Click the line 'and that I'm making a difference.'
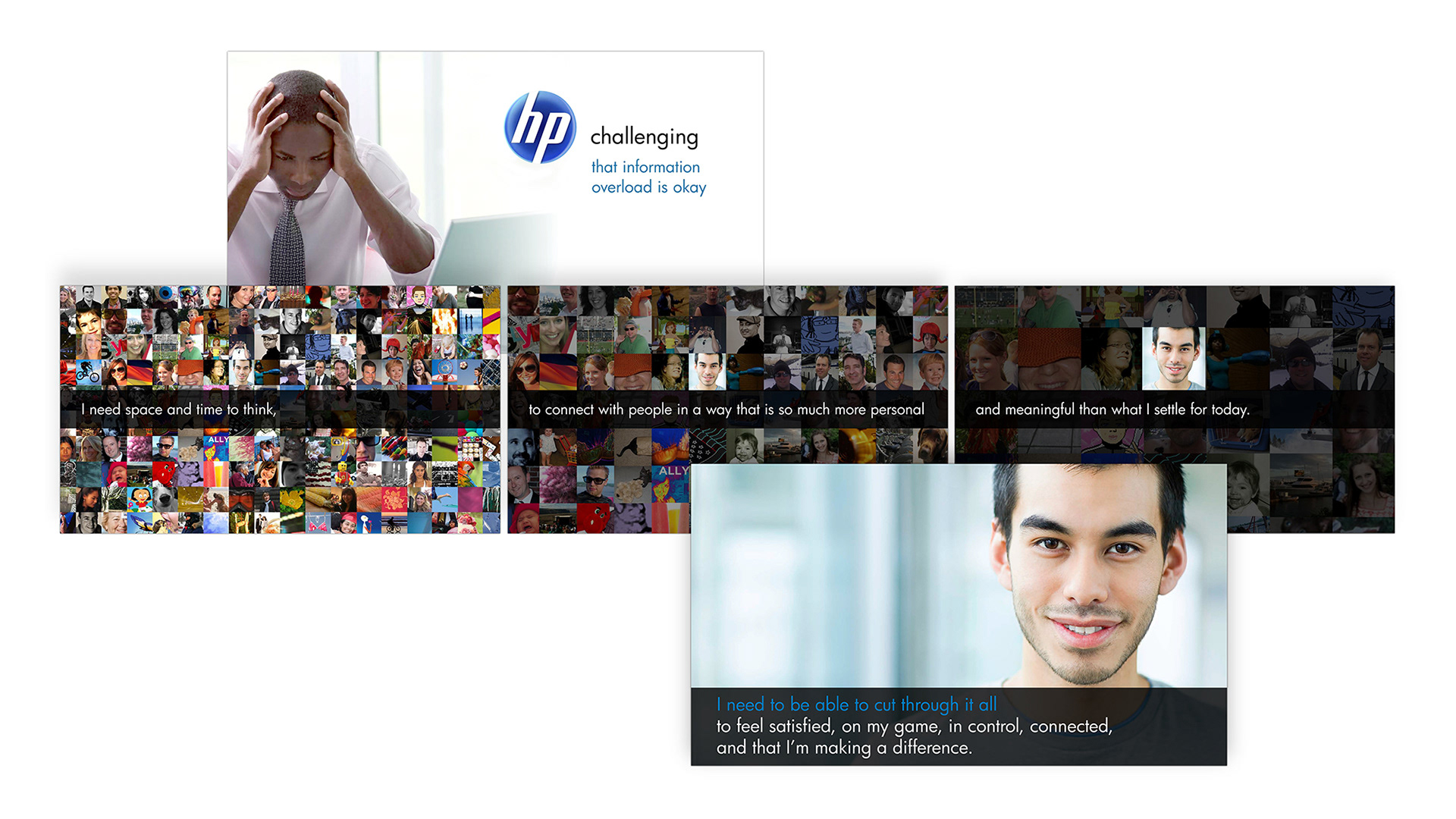Screen dimensions: 1456x819 coord(843,748)
